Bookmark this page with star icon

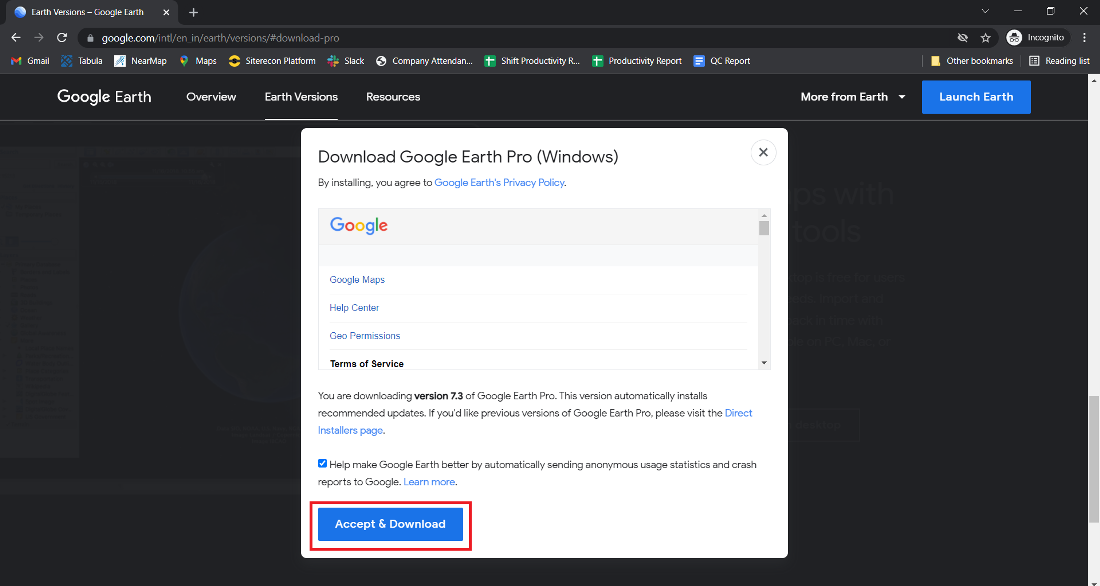click(x=986, y=37)
